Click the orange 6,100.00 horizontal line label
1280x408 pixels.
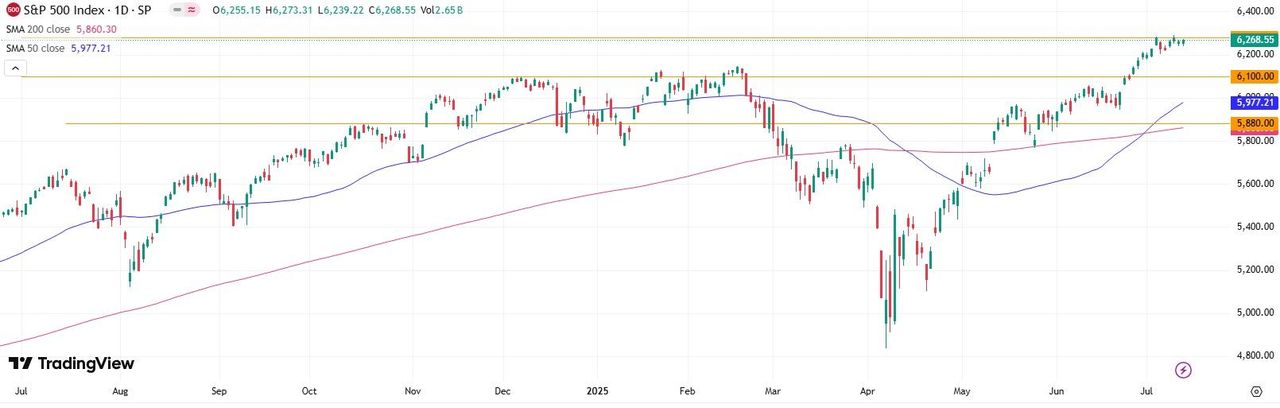1254,76
